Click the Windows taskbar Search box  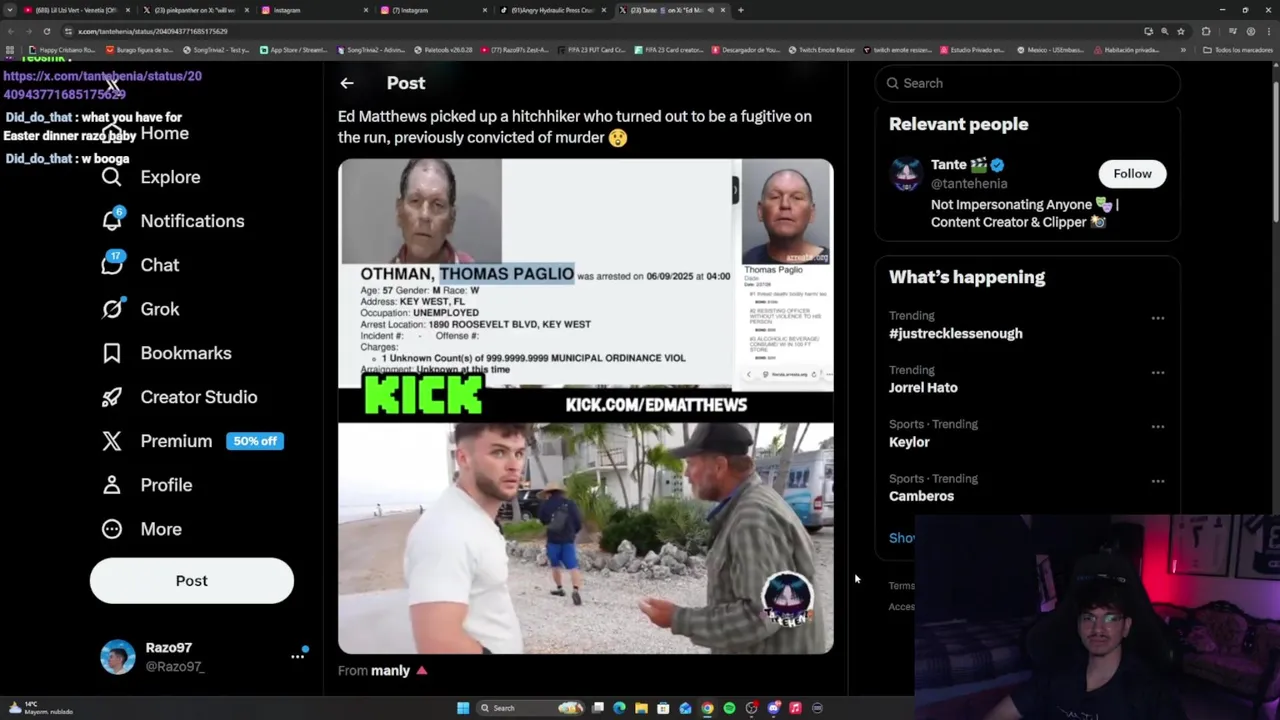(532, 708)
